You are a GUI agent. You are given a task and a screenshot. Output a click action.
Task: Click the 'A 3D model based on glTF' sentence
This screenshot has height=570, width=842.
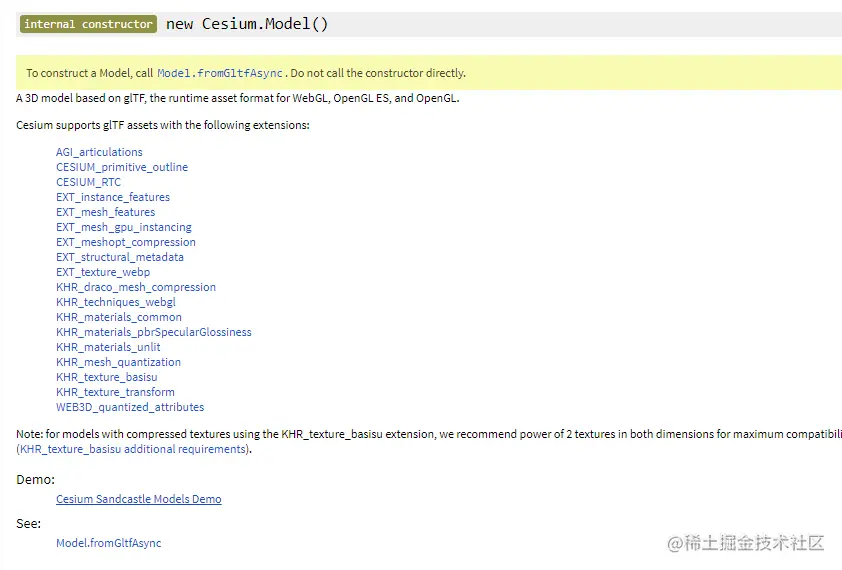coord(238,98)
